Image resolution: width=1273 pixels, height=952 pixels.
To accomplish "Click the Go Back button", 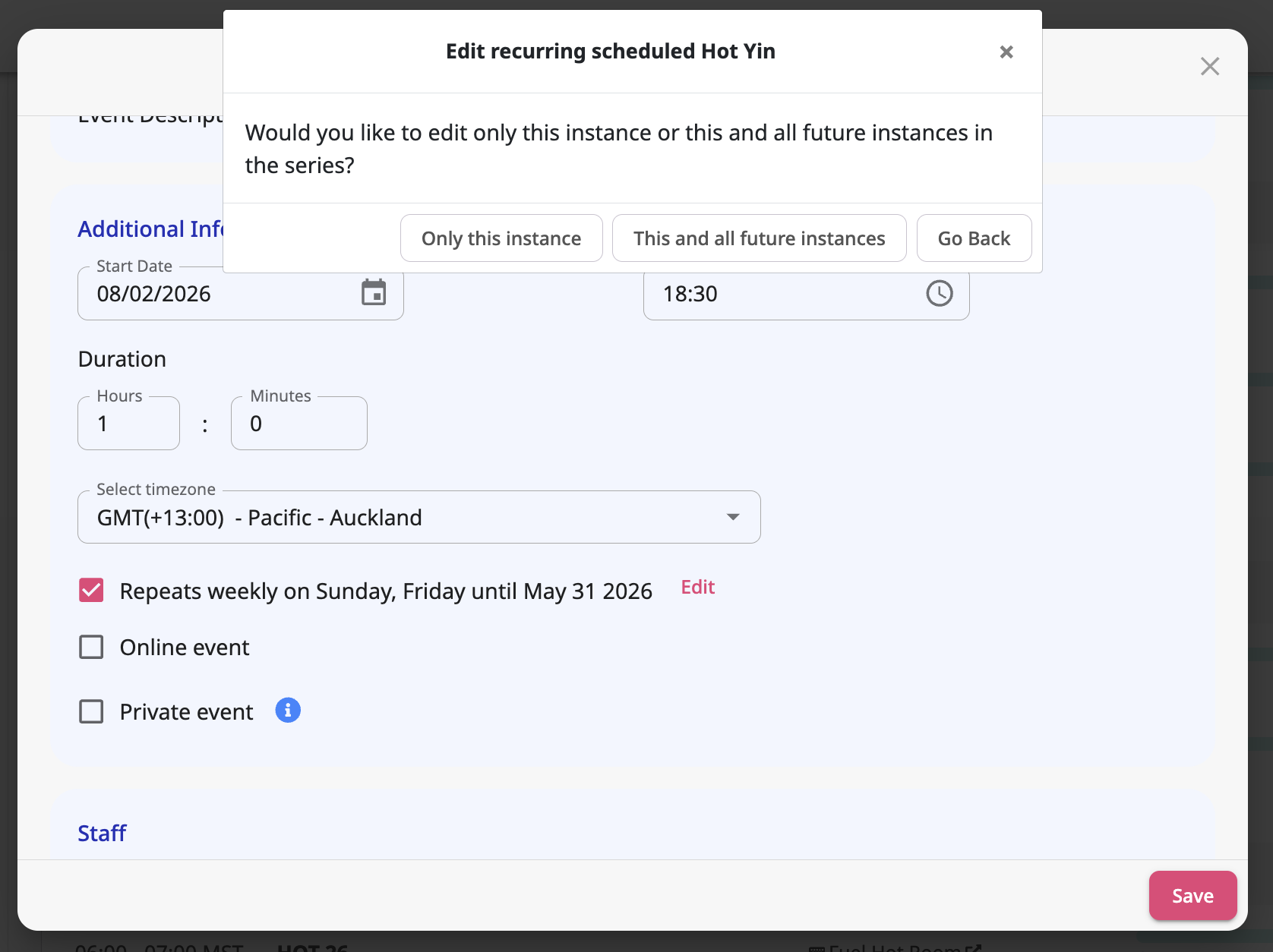I will (974, 238).
